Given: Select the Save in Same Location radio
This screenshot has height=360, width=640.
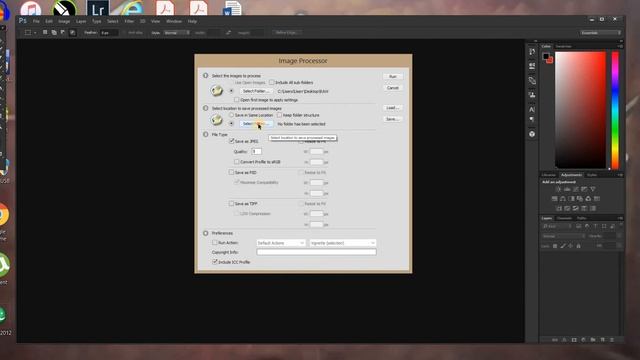Looking at the screenshot, I should coord(231,115).
